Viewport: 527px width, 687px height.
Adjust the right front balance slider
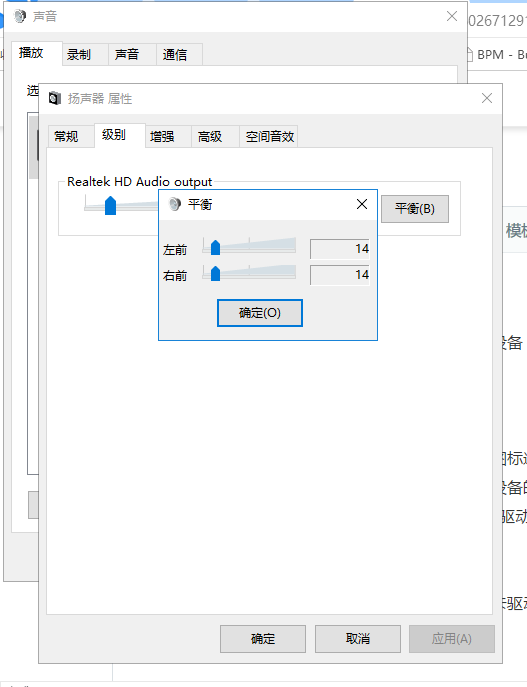[x=215, y=273]
